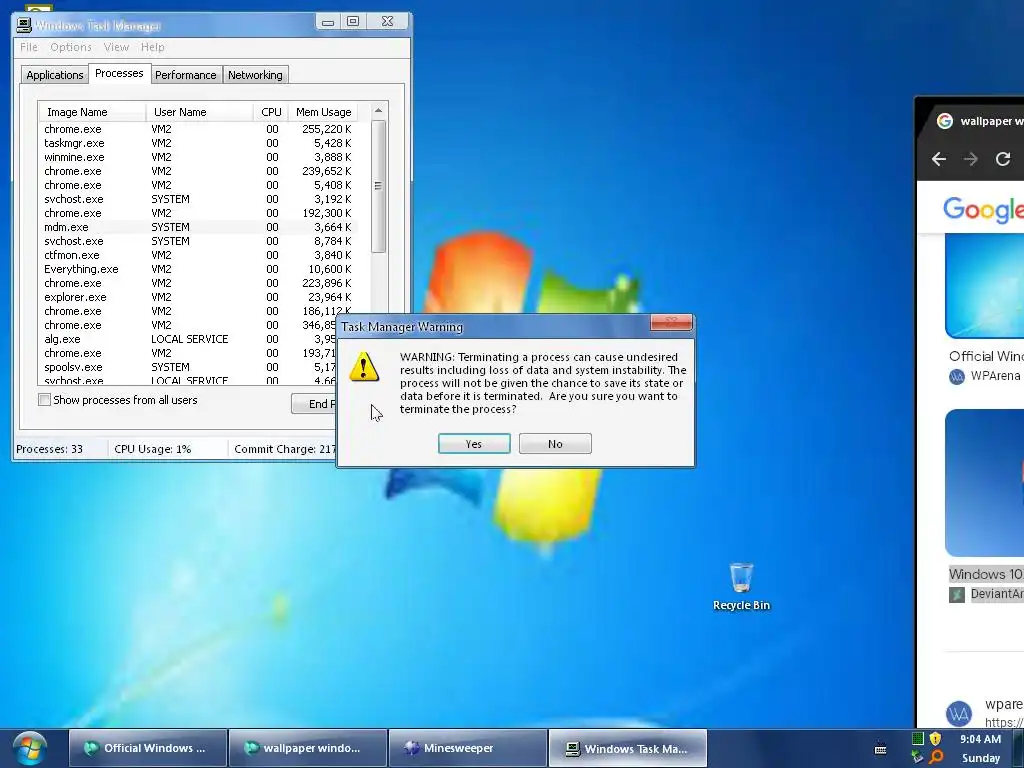Click Task Manager title bar icon
Viewport: 1024px width, 768px height.
(x=24, y=25)
